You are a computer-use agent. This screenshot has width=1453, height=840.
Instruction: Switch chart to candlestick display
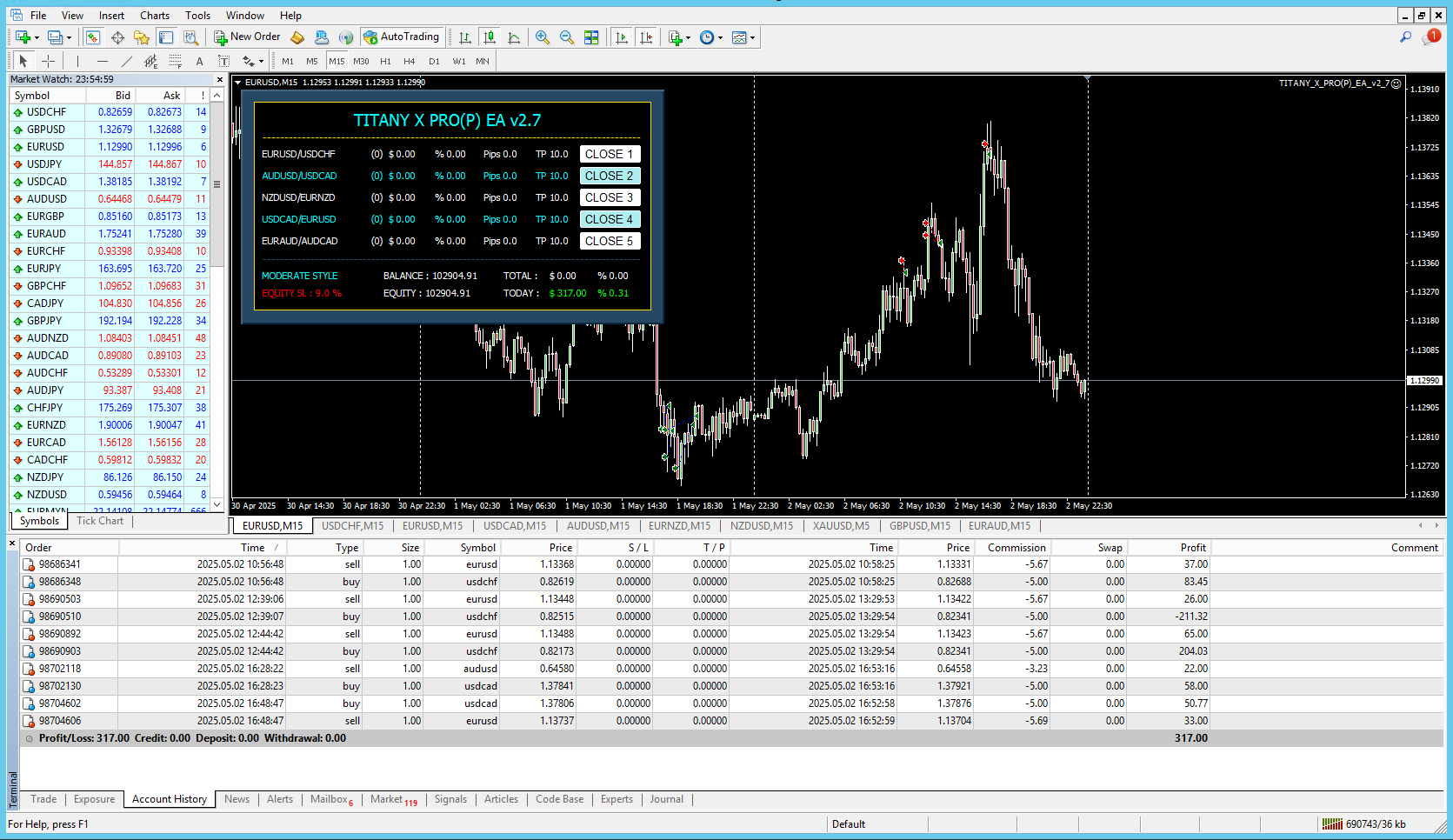coord(490,37)
